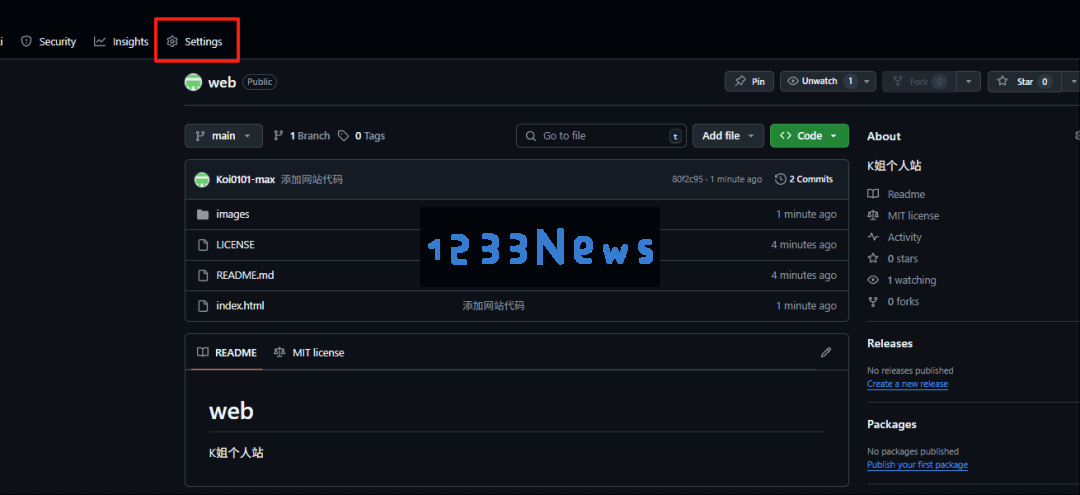Click the '1 minute ago' text for images
This screenshot has width=1080, height=495.
[807, 214]
